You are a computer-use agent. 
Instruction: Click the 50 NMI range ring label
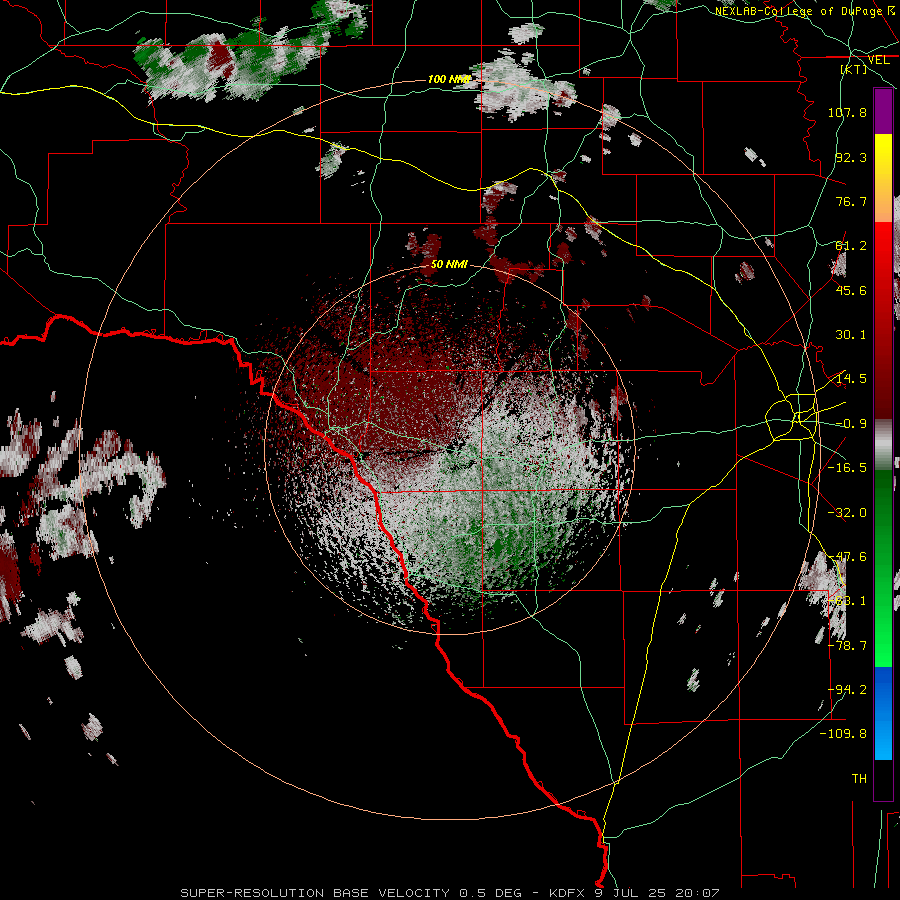click(449, 265)
